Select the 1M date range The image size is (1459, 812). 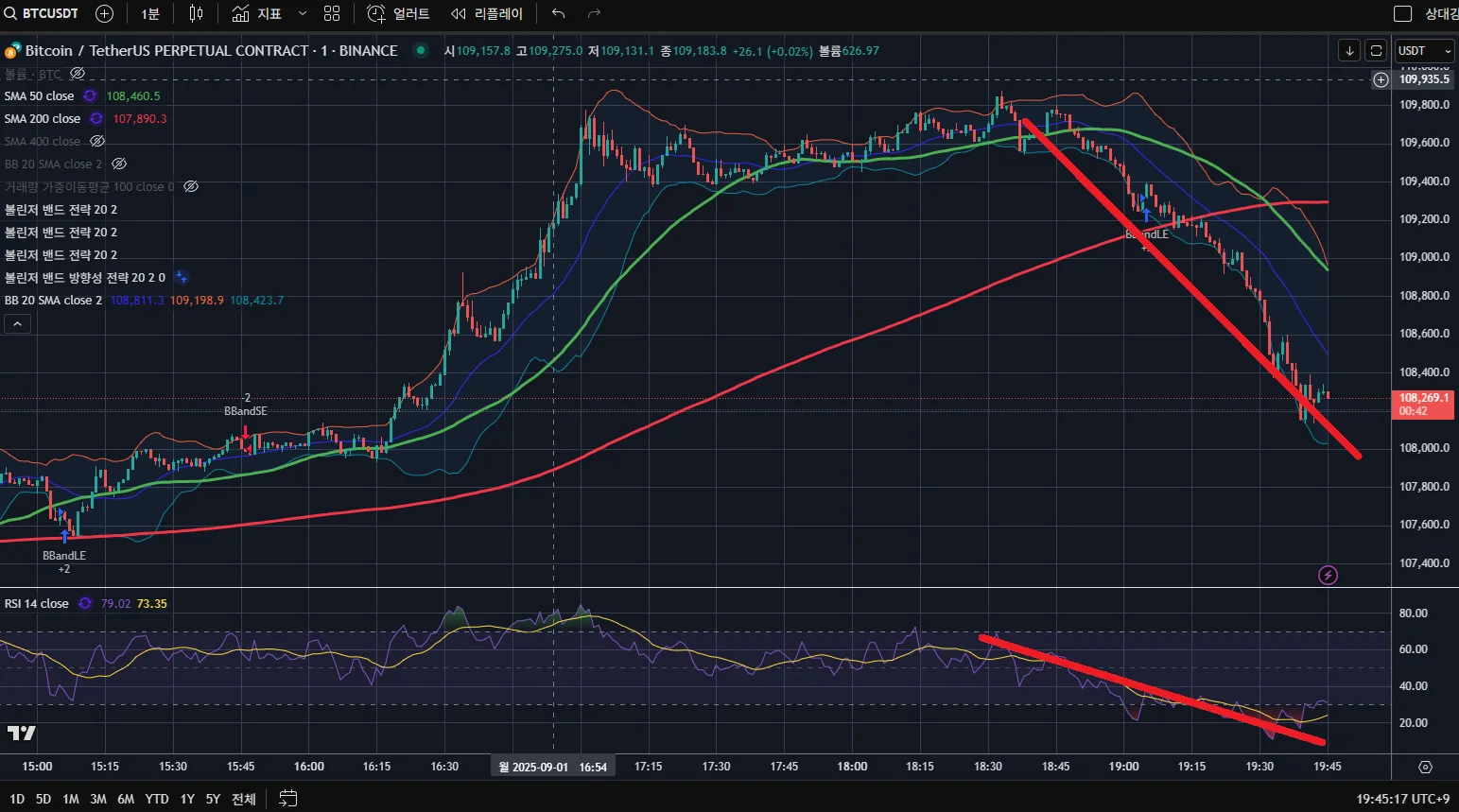pos(71,799)
